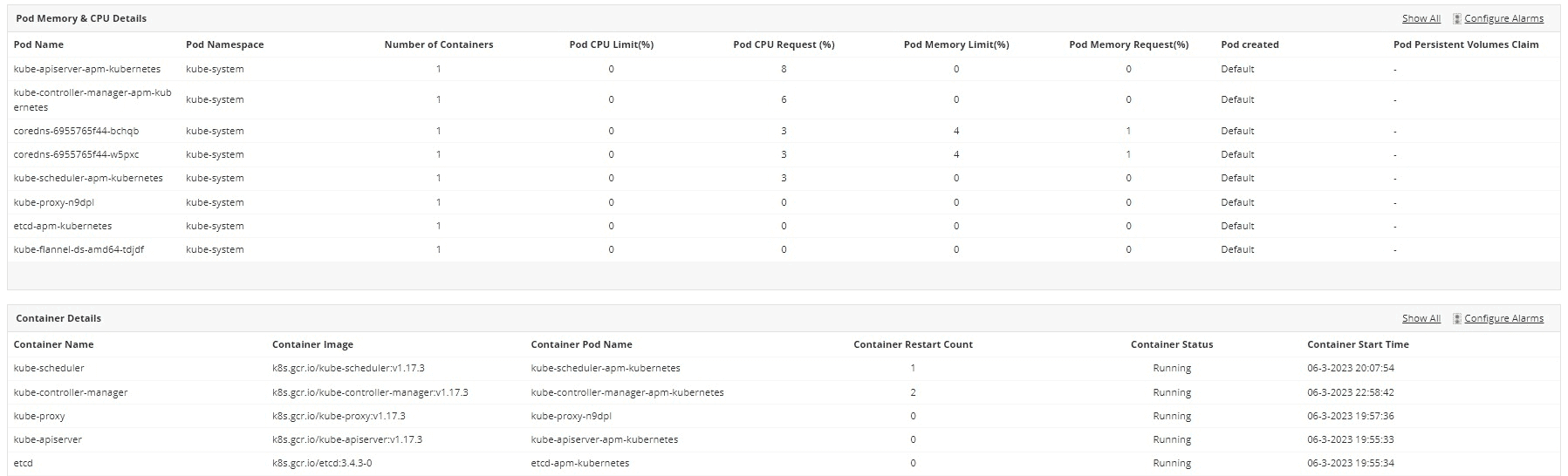Click the Pod Memory Limit(%) column header
The width and height of the screenshot is (1568, 476).
pos(955,44)
